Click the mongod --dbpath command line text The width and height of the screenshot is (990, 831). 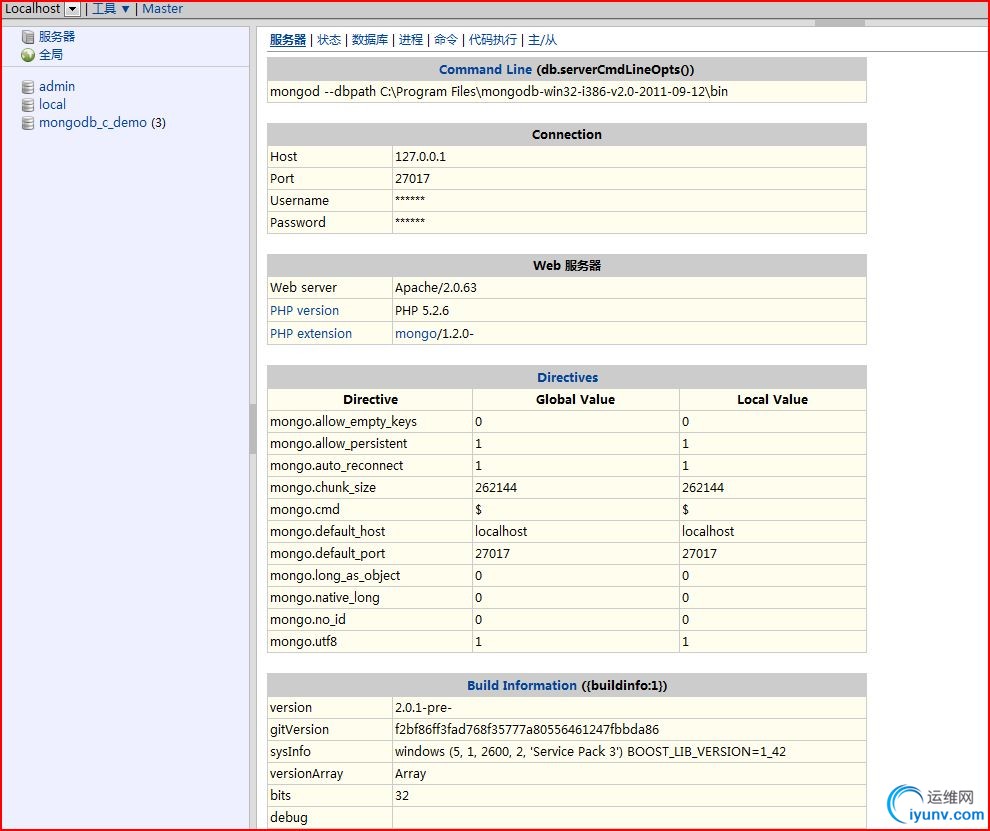pyautogui.click(x=499, y=92)
